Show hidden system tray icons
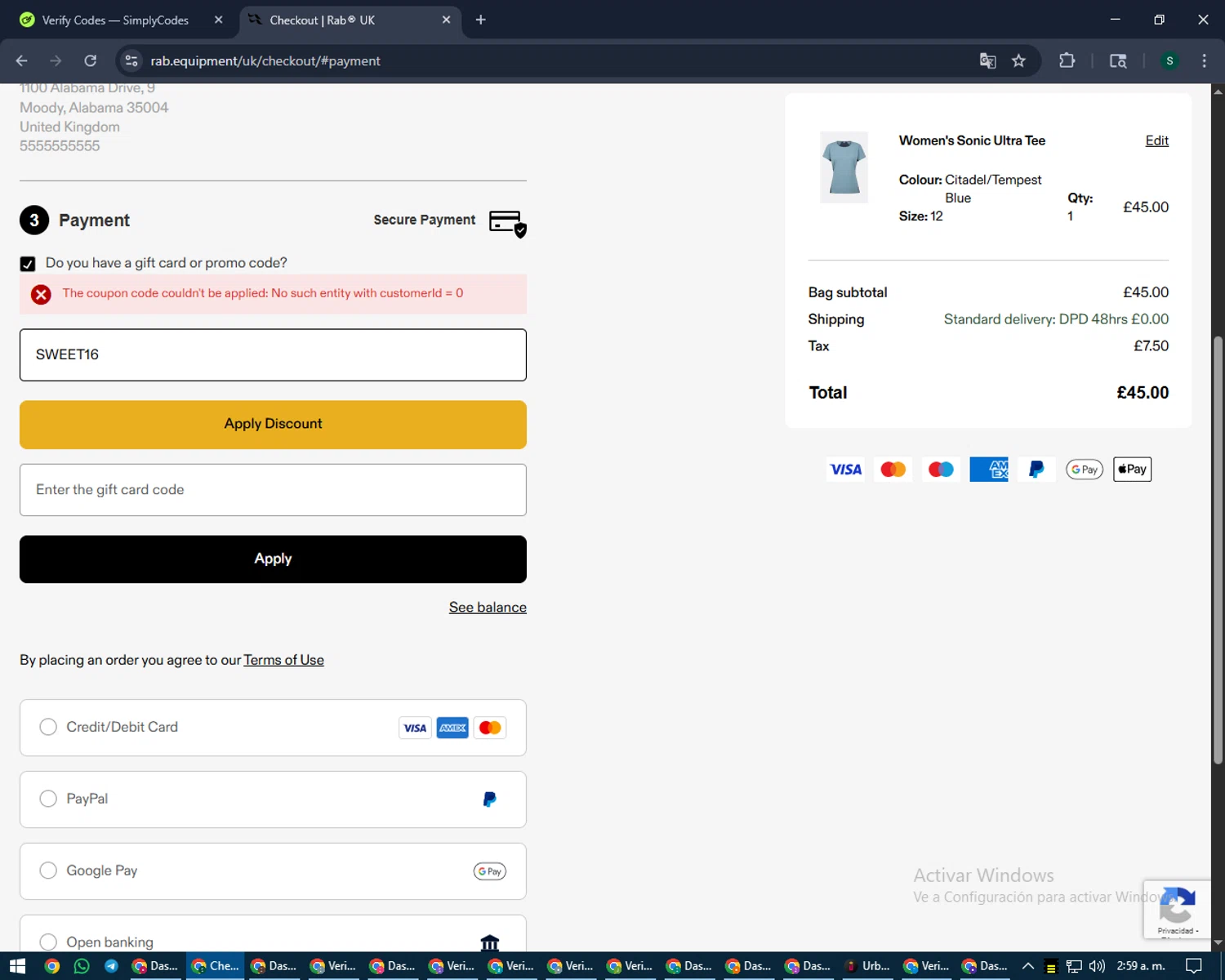Viewport: 1225px width, 980px height. pyautogui.click(x=1028, y=966)
